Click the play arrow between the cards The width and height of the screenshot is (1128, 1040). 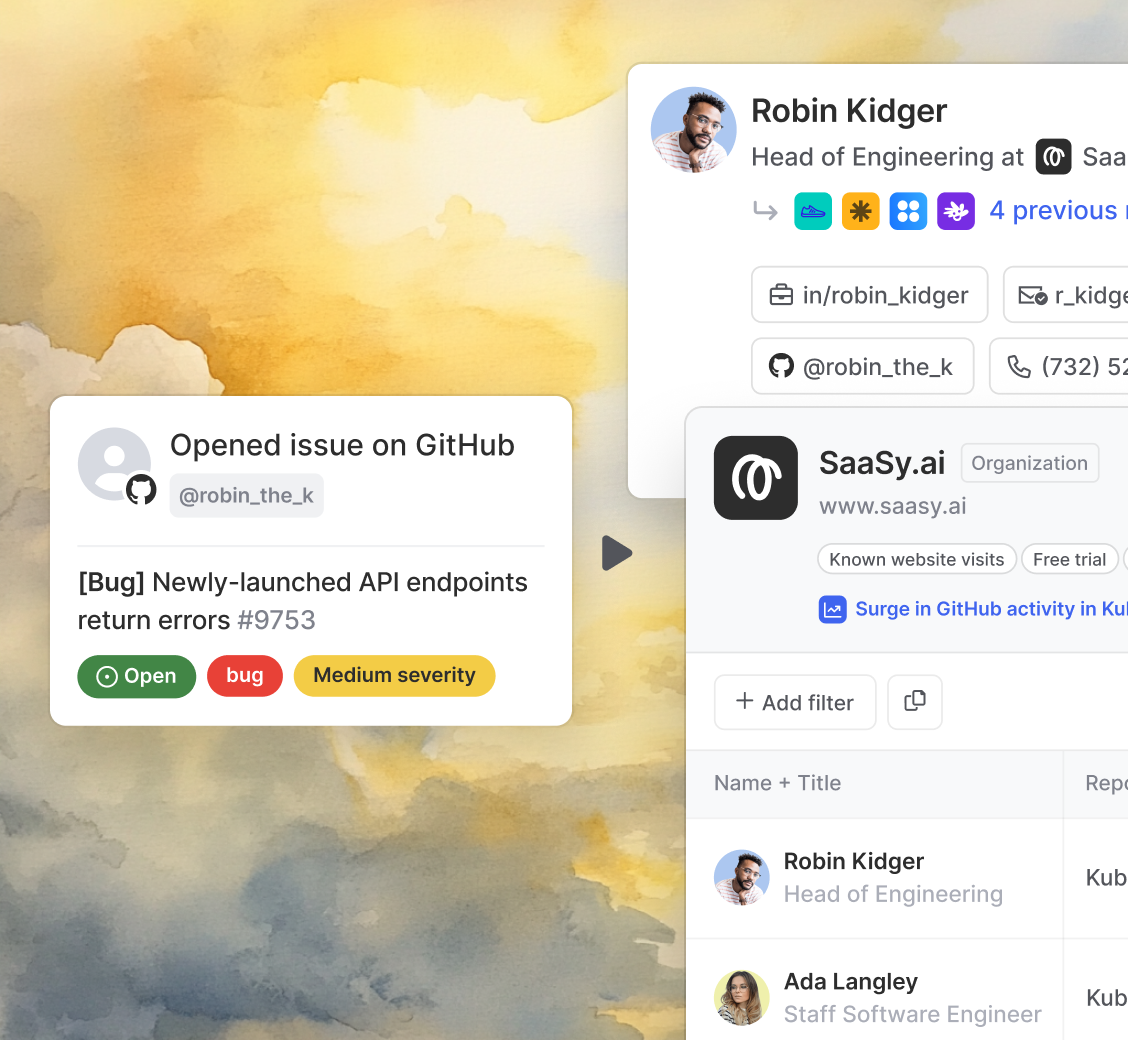(617, 553)
